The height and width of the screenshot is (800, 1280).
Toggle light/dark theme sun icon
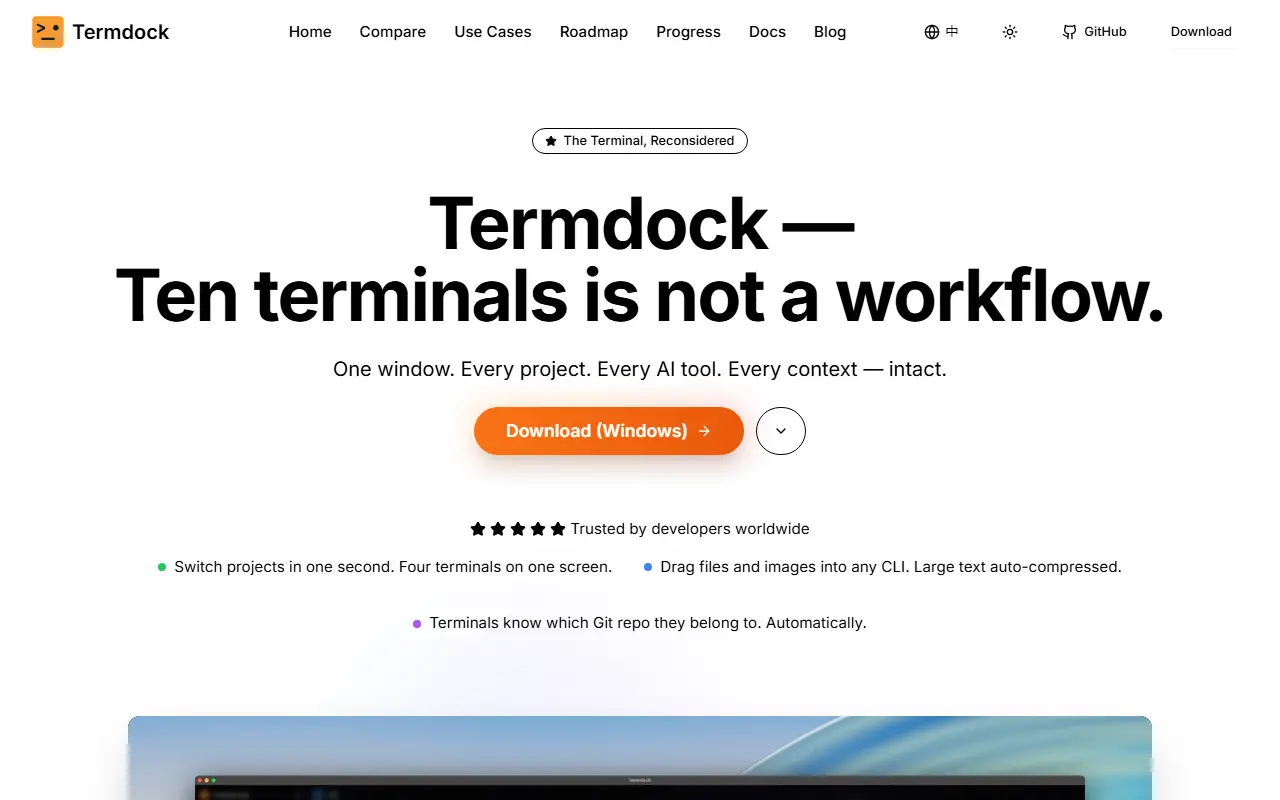pyautogui.click(x=1010, y=32)
